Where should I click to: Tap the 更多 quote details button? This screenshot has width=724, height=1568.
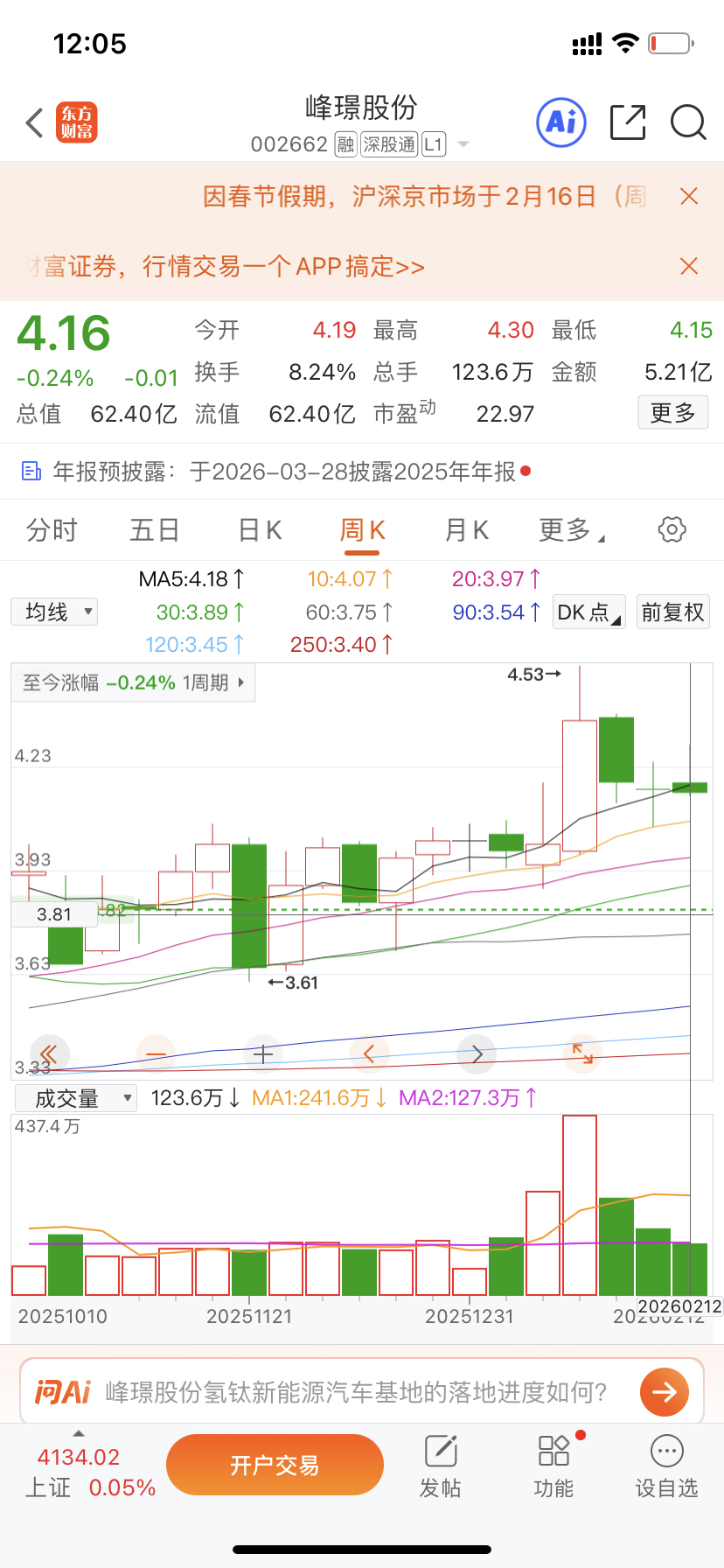[x=672, y=413]
